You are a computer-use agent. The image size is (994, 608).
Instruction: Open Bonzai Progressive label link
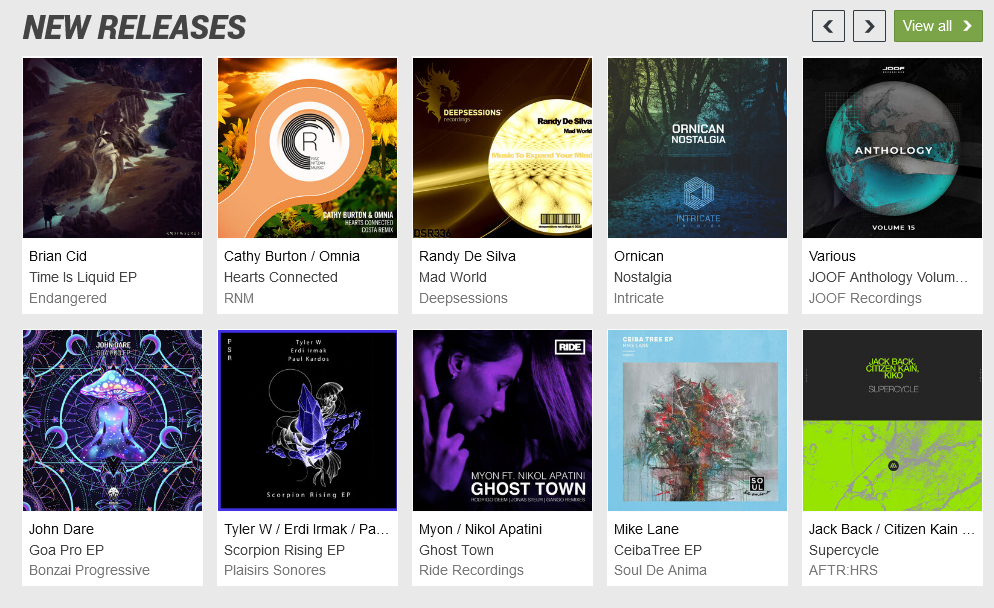[89, 570]
